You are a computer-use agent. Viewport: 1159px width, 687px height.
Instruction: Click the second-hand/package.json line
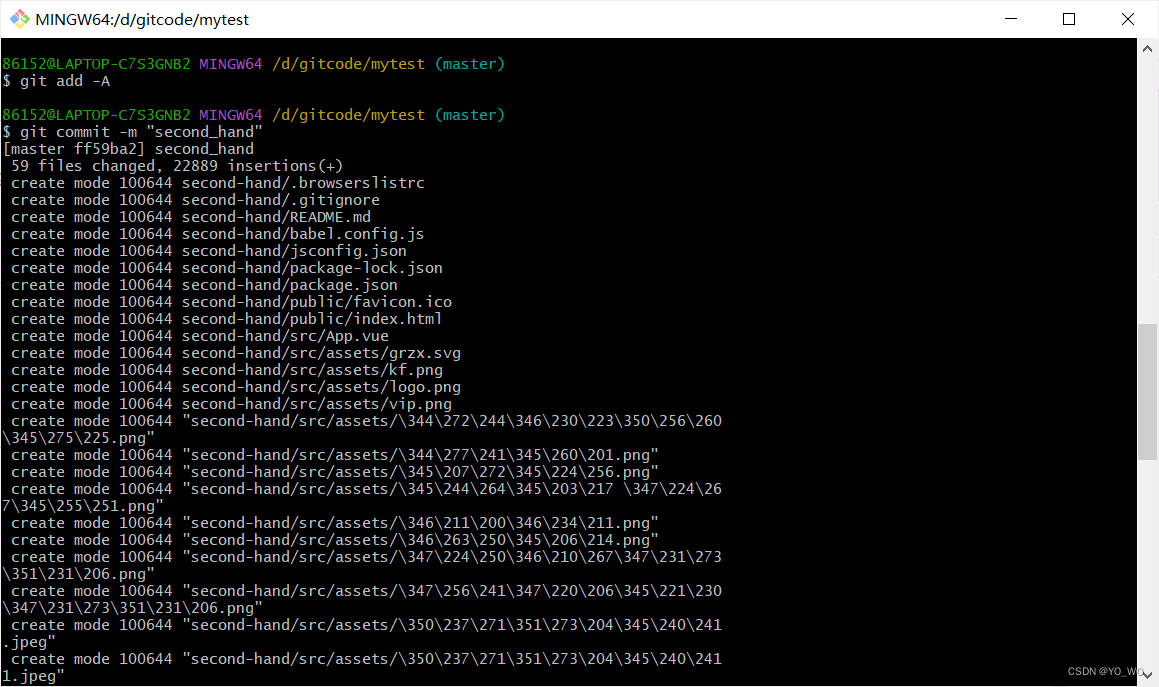click(204, 285)
